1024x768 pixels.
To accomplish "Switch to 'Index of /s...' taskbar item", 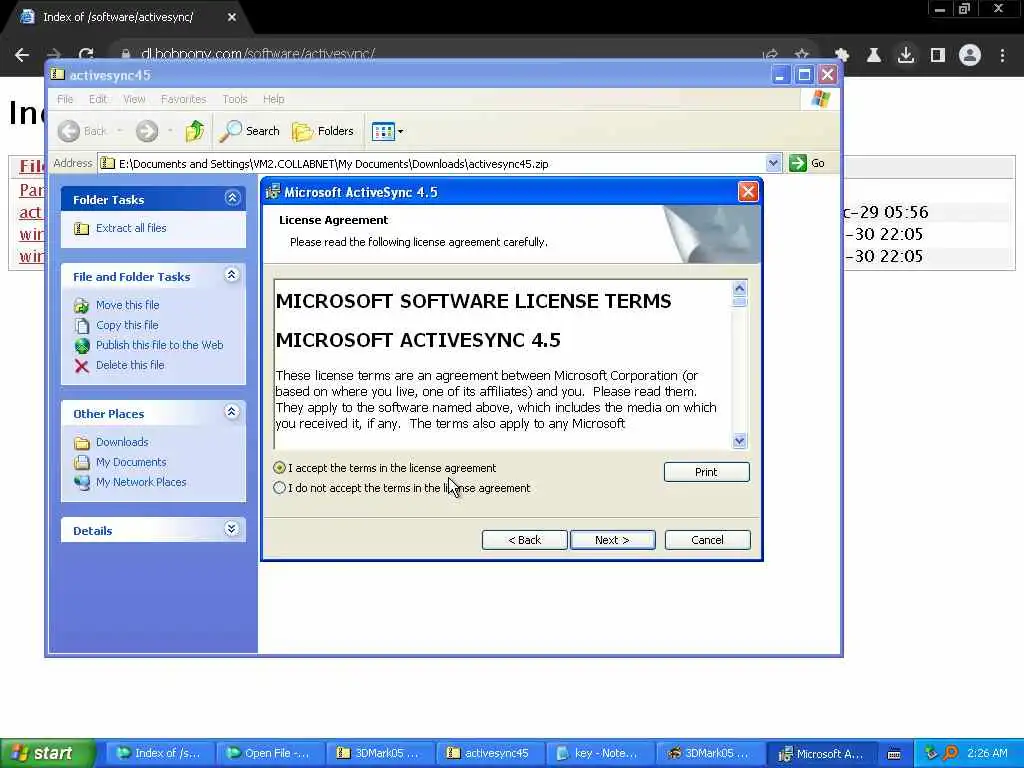I will click(160, 754).
